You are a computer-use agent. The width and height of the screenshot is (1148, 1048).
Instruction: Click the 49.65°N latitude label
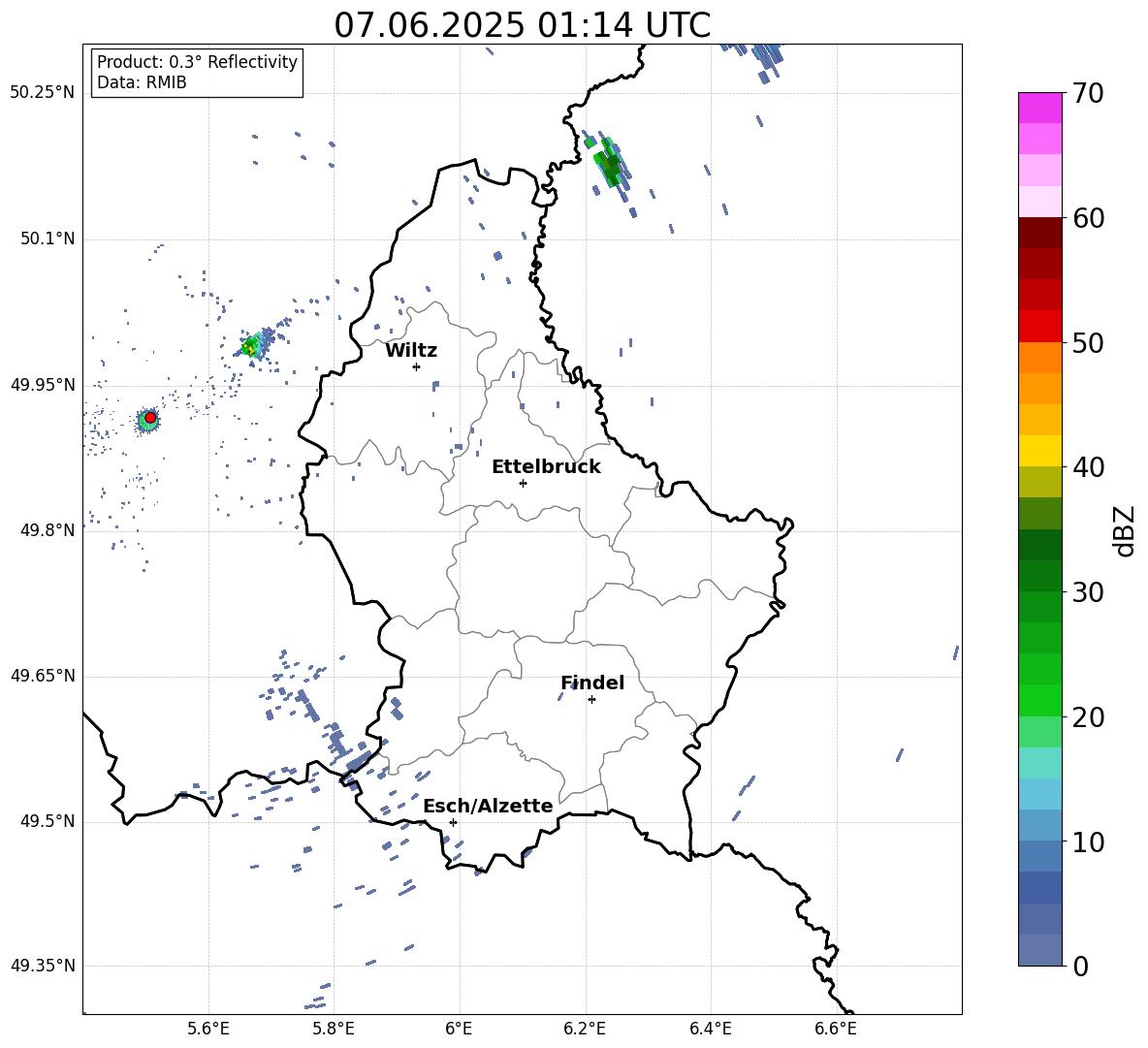coord(43,675)
